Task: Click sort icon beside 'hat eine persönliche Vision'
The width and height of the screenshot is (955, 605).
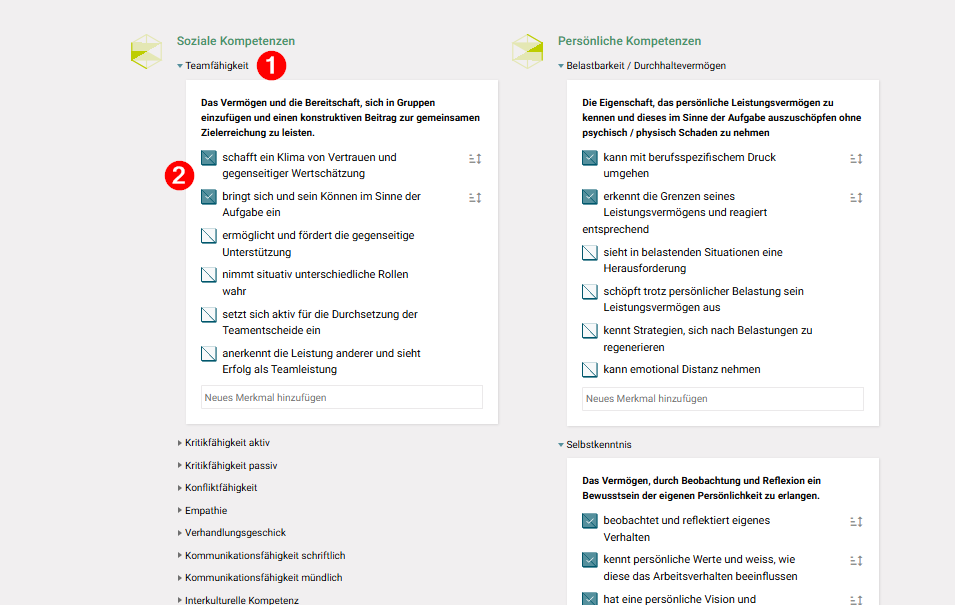Action: pyautogui.click(x=856, y=600)
